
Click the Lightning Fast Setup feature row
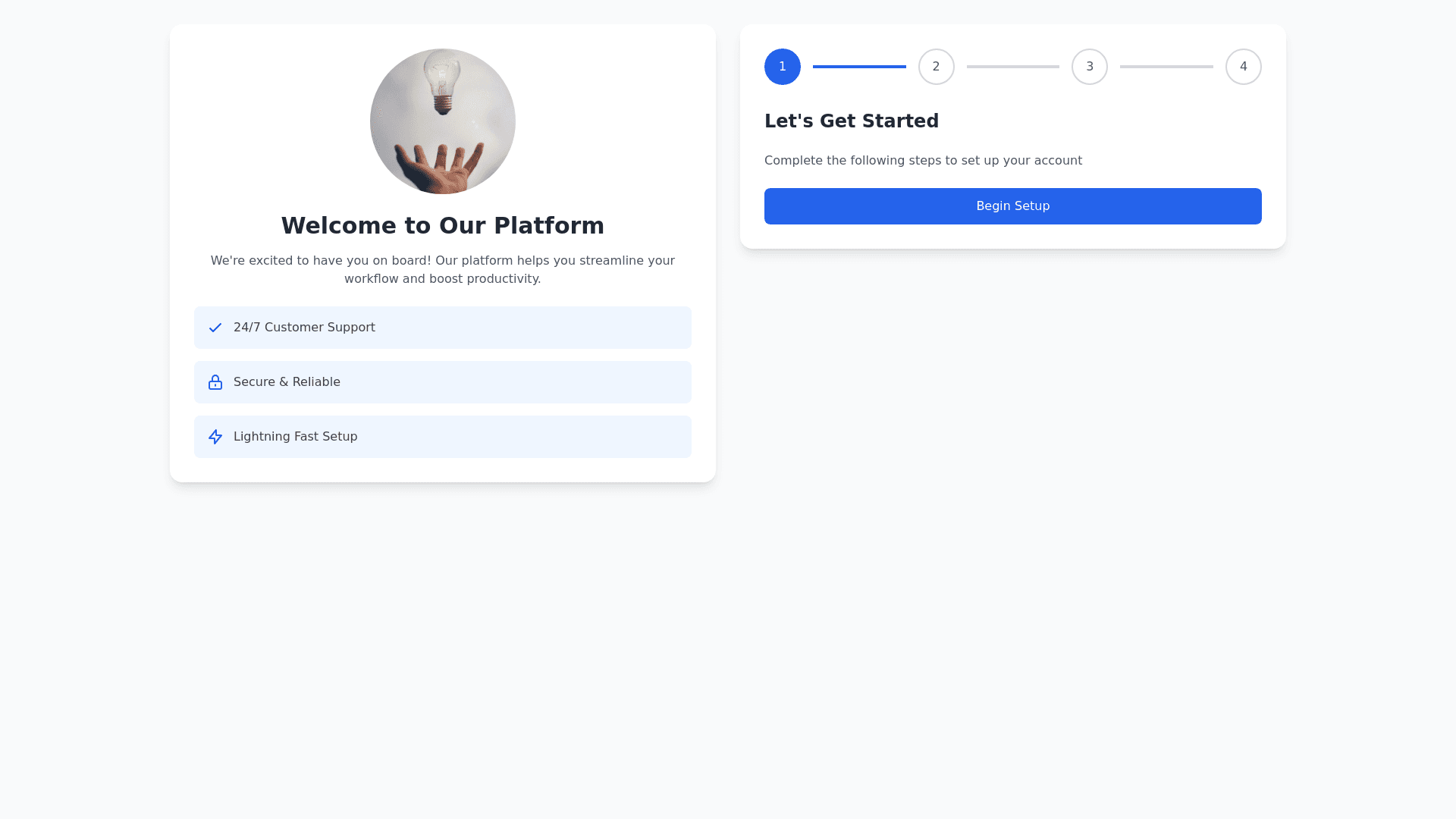[x=443, y=437]
